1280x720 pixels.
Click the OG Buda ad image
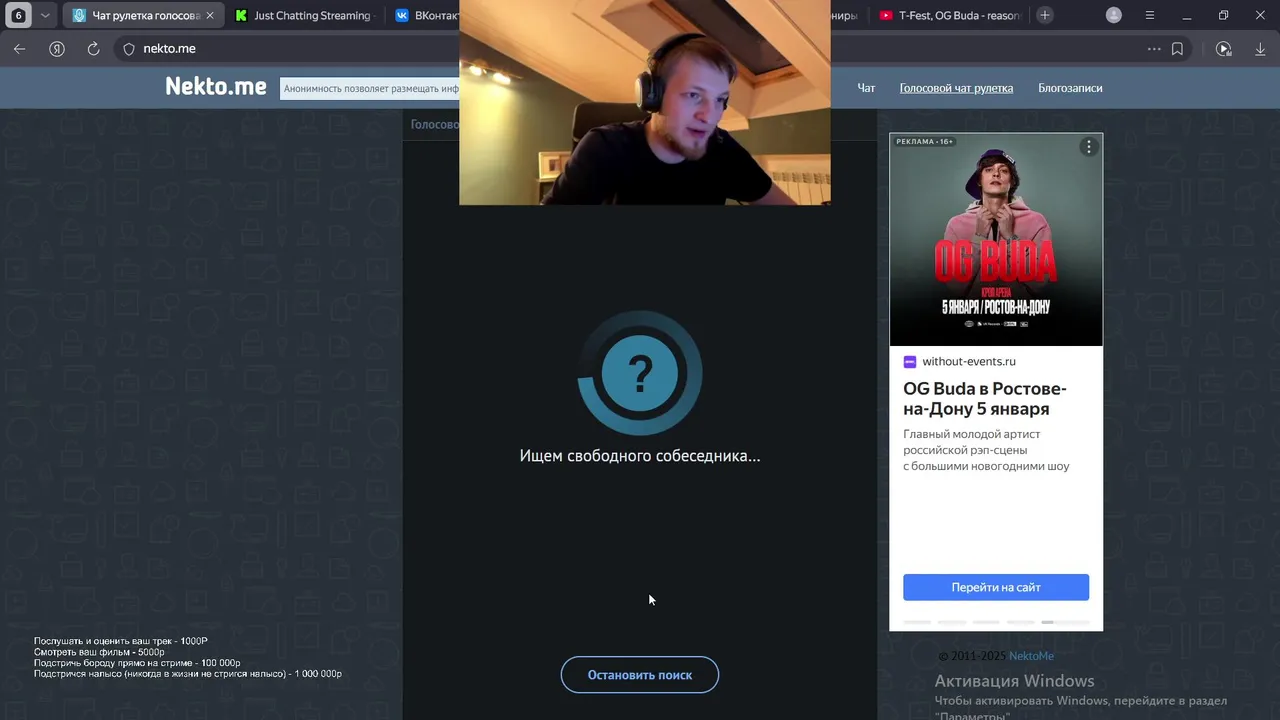(996, 240)
